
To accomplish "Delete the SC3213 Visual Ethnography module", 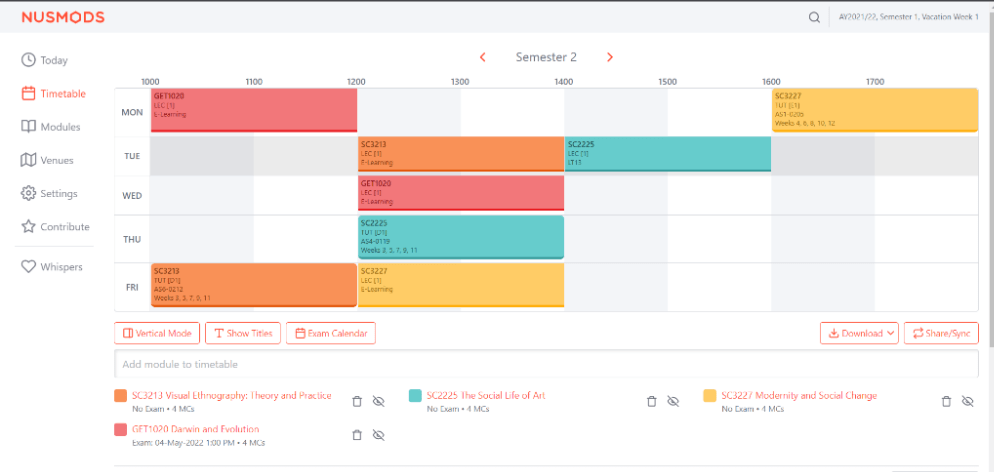I will (x=357, y=401).
